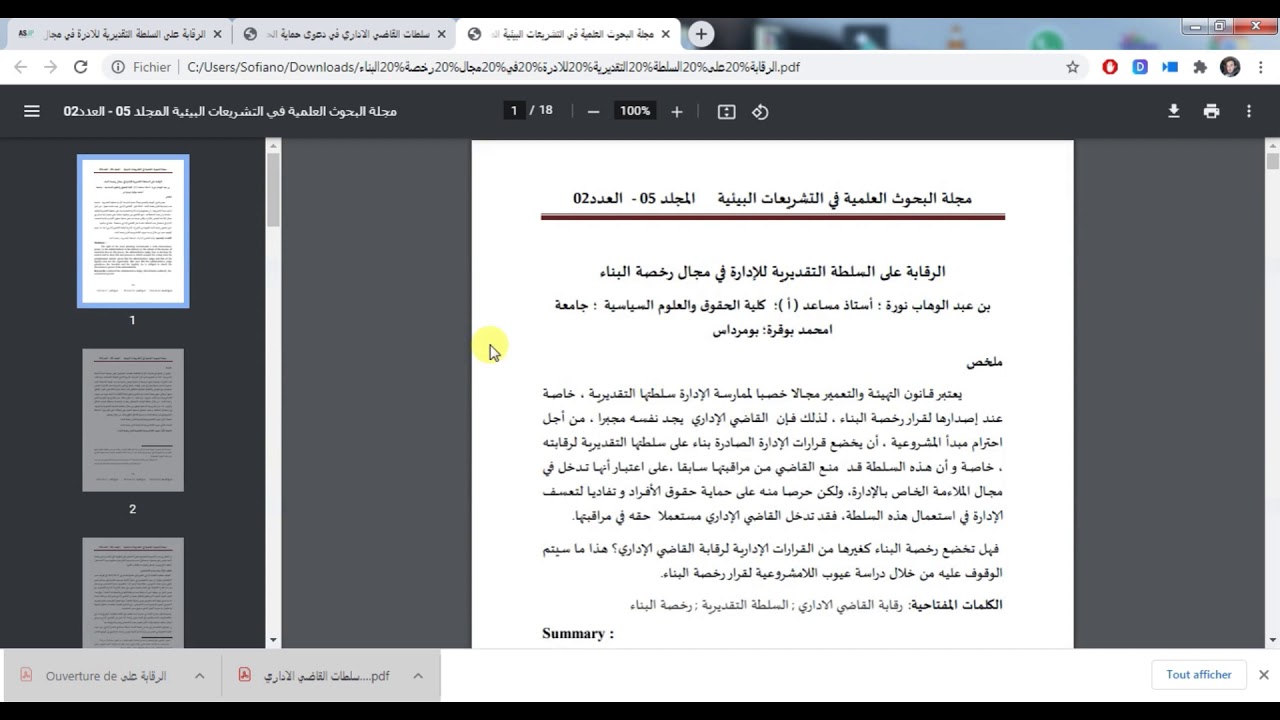This screenshot has width=1280, height=720.
Task: Select page 2 thumbnail
Action: 133,420
